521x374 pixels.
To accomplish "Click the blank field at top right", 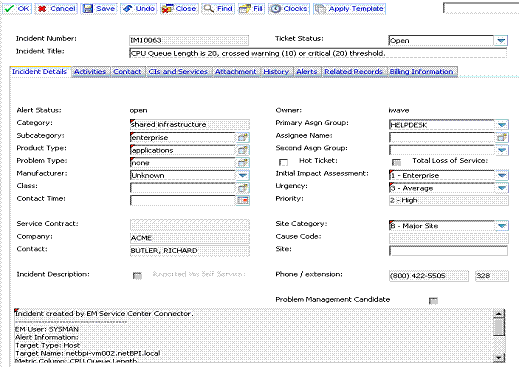I will (x=481, y=8).
